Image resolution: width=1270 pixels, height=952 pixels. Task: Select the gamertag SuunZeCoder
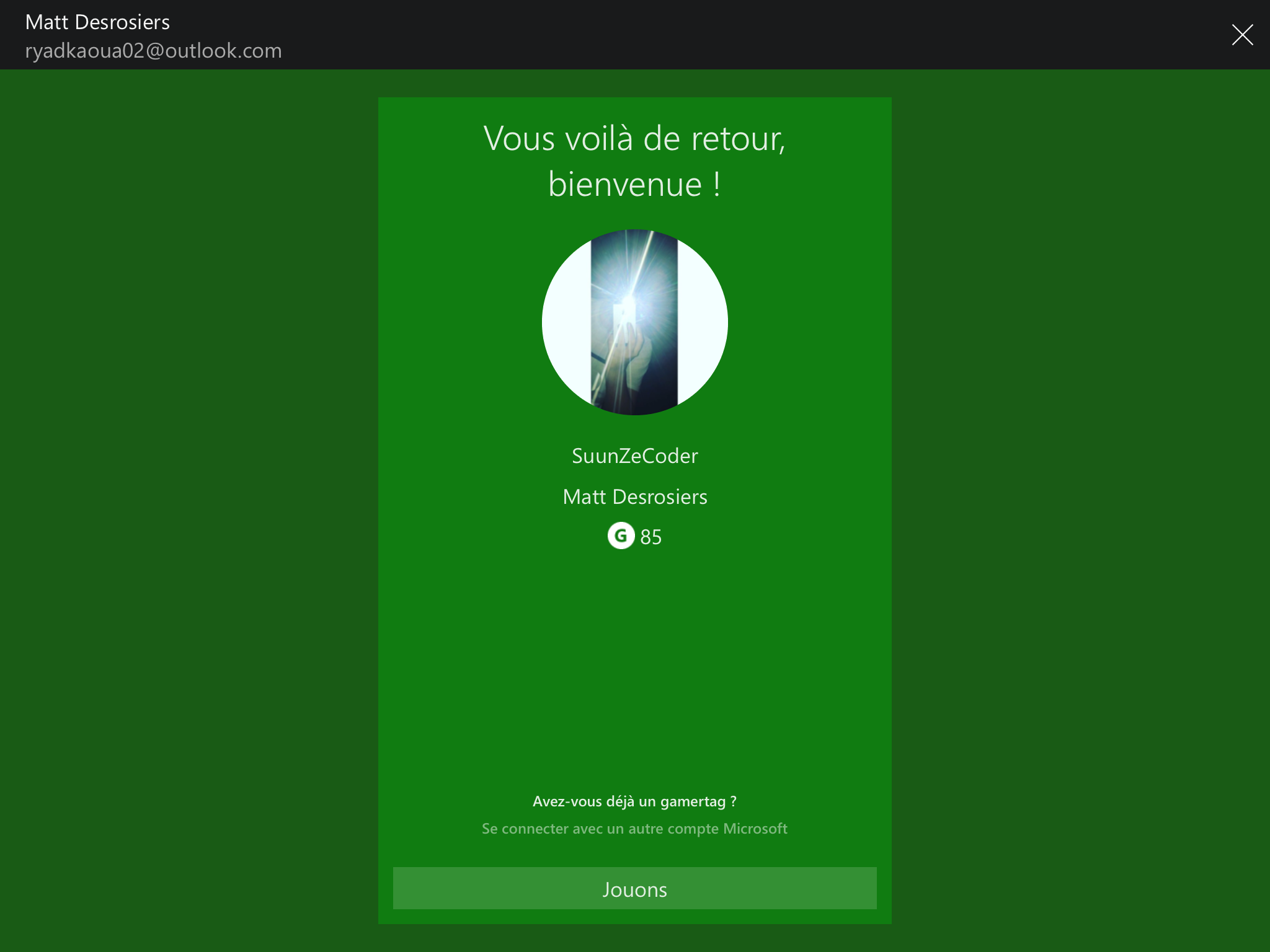point(634,456)
